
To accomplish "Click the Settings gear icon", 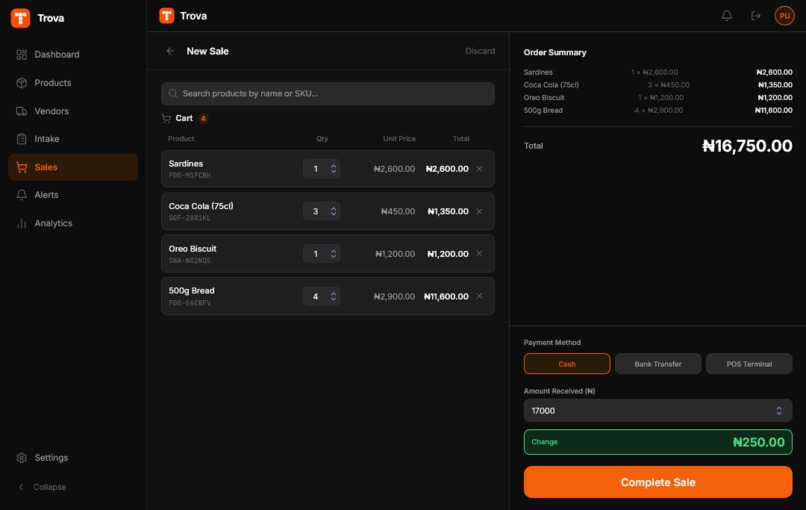I will 22,458.
